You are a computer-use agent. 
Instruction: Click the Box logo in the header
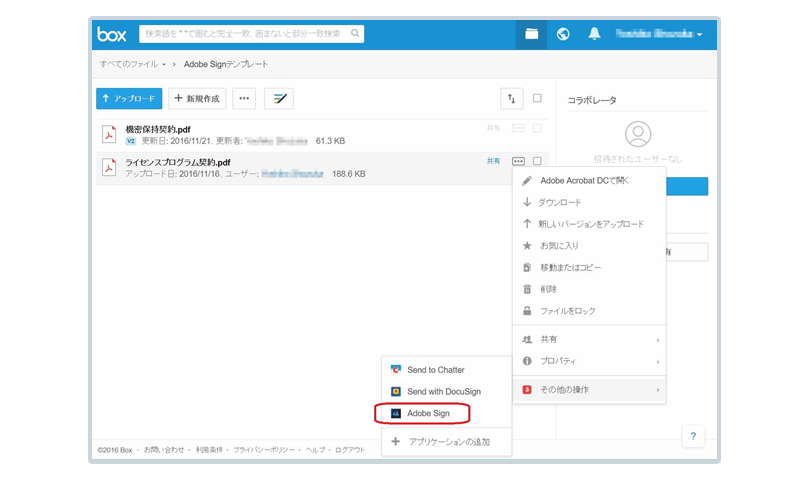111,35
